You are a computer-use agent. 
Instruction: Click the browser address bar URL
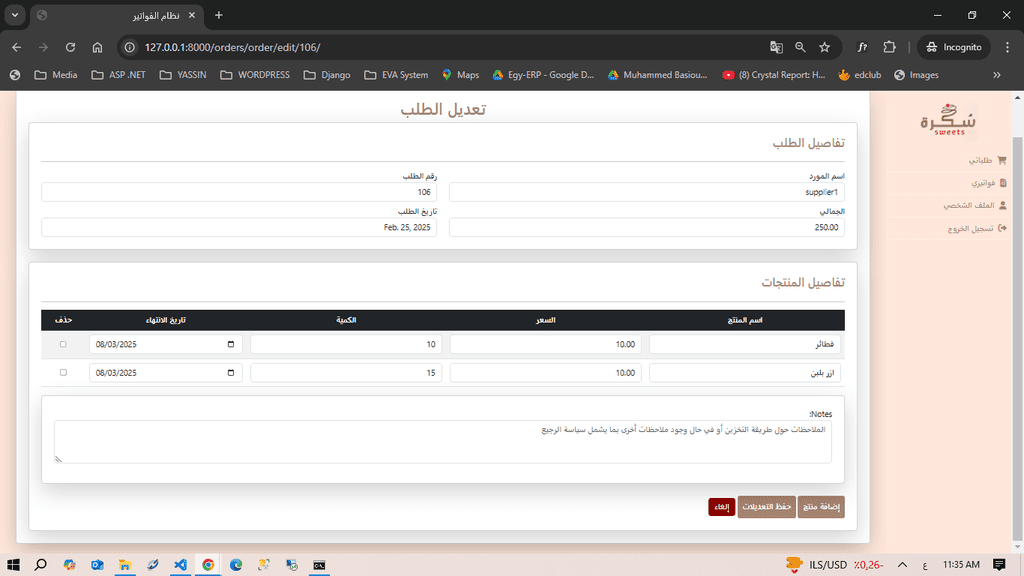pyautogui.click(x=232, y=47)
